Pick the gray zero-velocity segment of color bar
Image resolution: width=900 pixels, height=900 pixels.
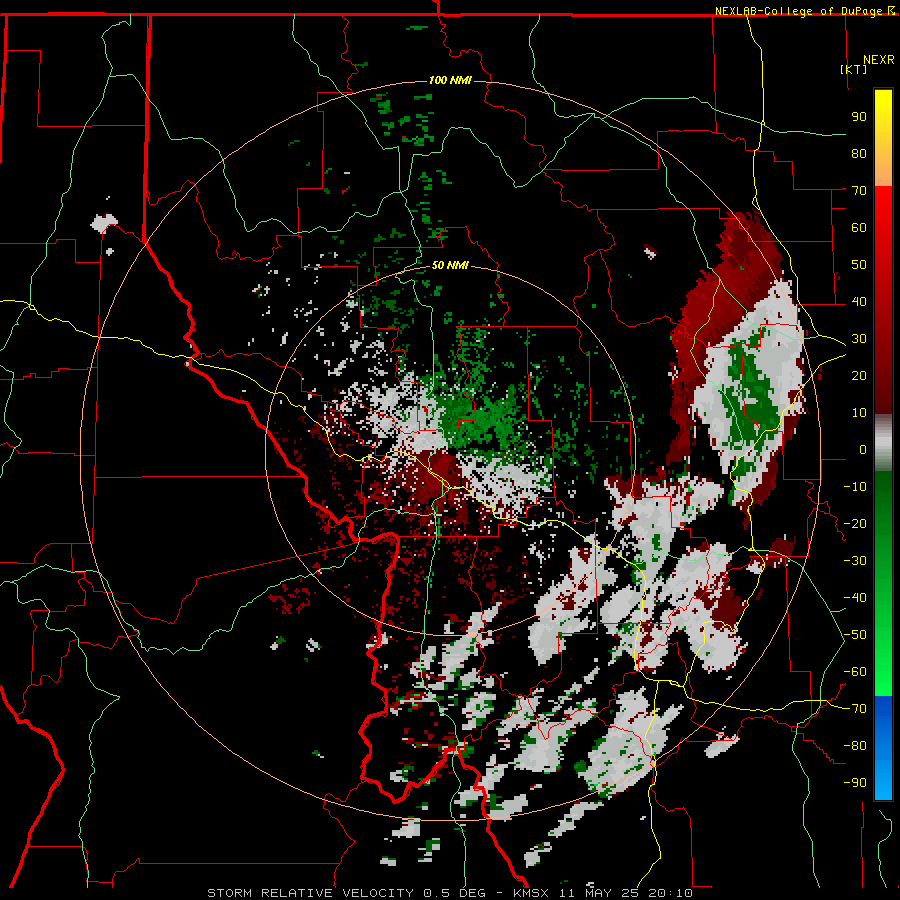pos(883,443)
